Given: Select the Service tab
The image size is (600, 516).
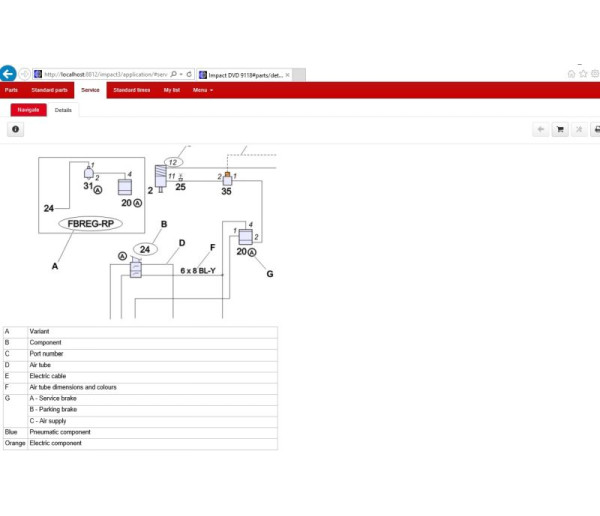Looking at the screenshot, I should point(90,90).
